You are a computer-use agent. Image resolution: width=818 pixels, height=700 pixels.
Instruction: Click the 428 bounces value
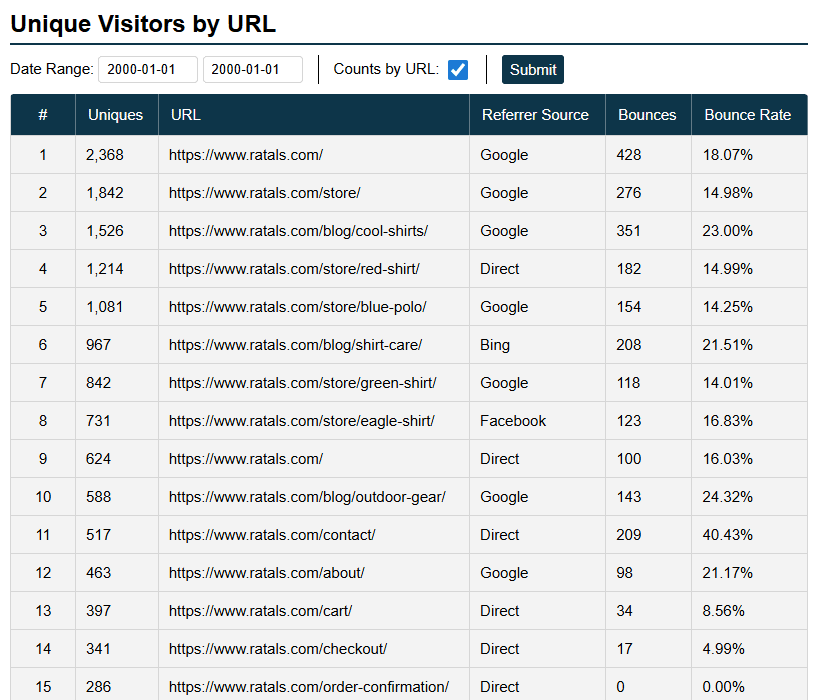click(x=629, y=155)
